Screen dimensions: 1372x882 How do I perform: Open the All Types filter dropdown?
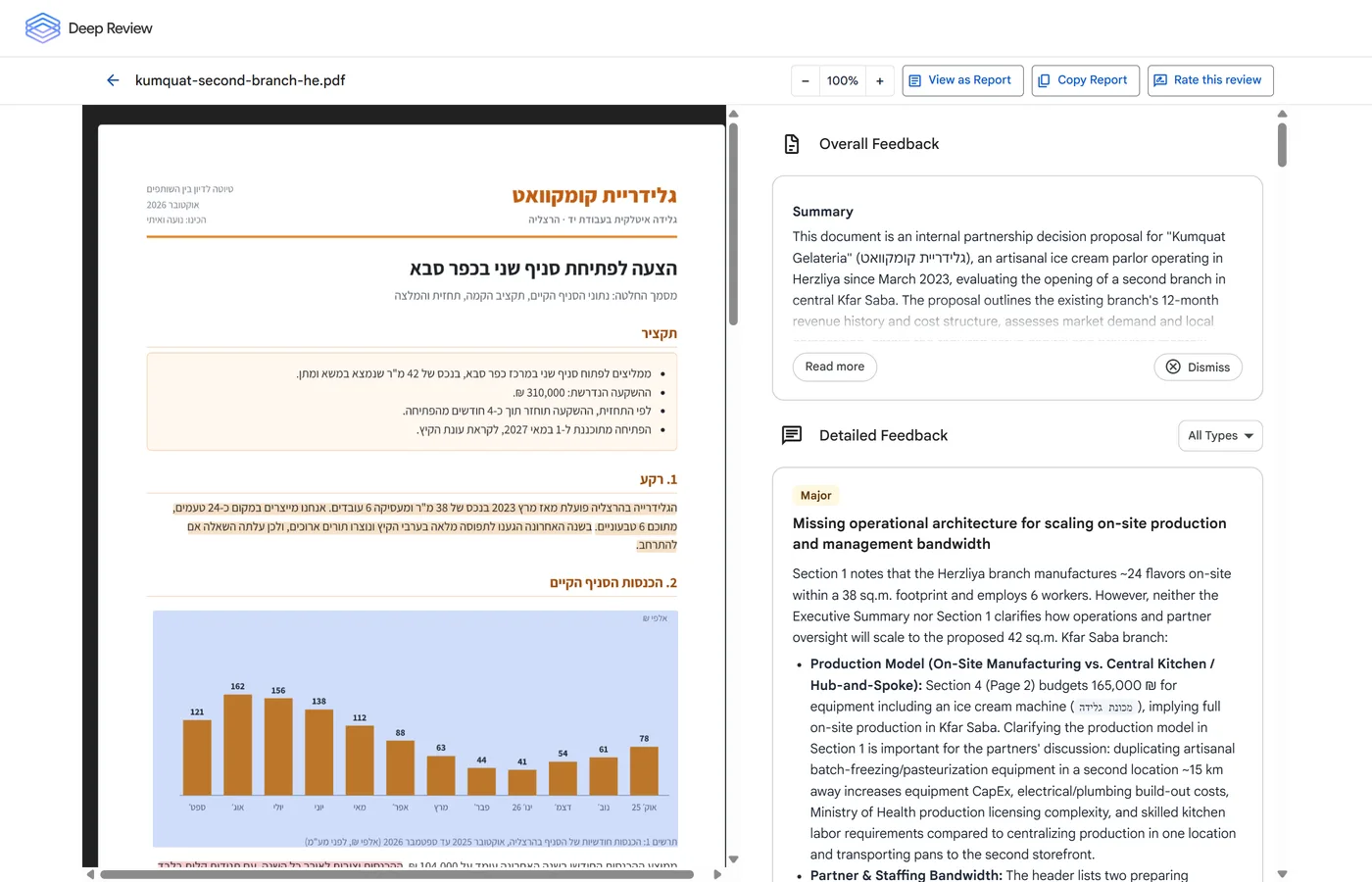pyautogui.click(x=1220, y=436)
